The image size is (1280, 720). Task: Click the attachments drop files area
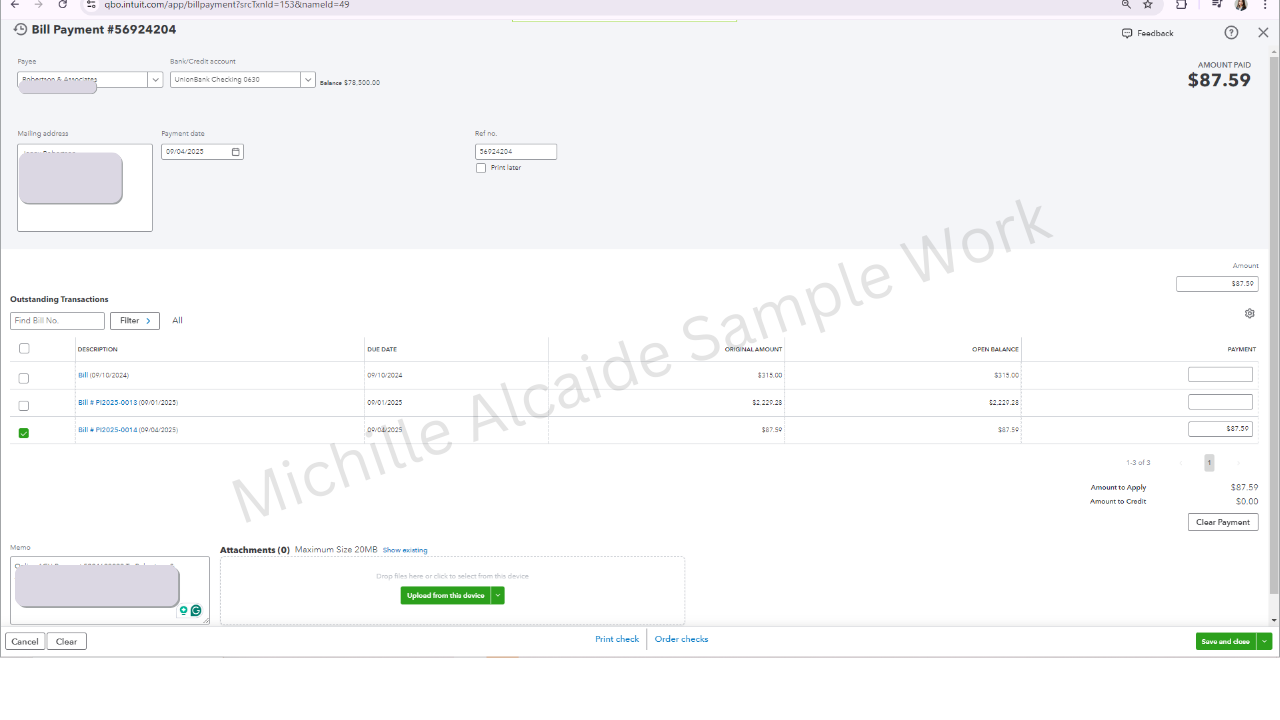click(453, 590)
